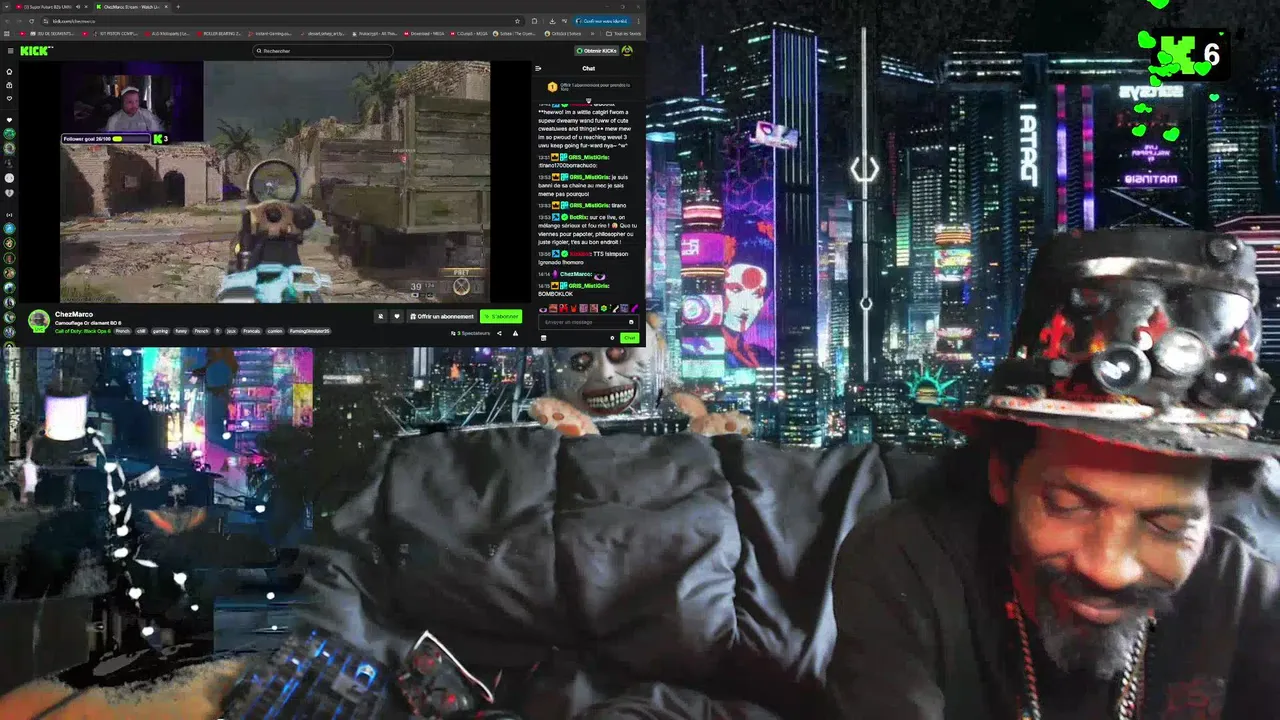Open the Instant-Gaming bookmark

coord(269,34)
